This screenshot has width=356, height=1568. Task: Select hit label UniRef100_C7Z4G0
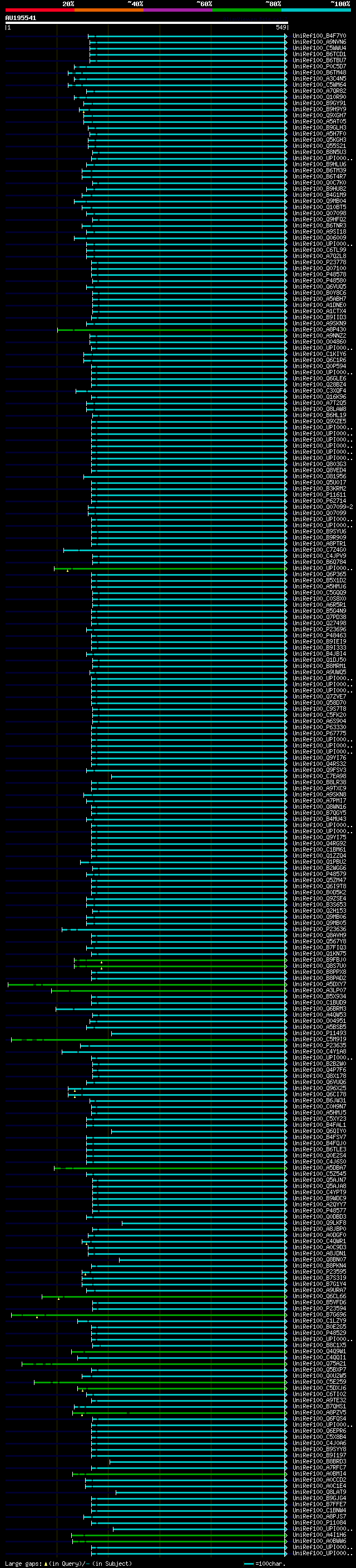pos(319,550)
